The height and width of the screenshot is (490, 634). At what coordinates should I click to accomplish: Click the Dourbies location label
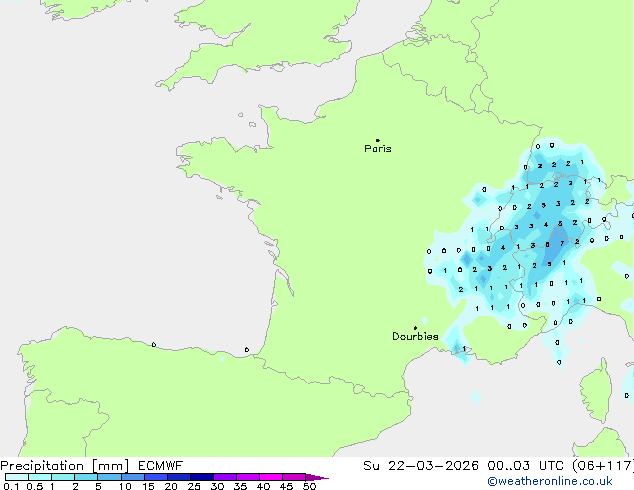[415, 336]
